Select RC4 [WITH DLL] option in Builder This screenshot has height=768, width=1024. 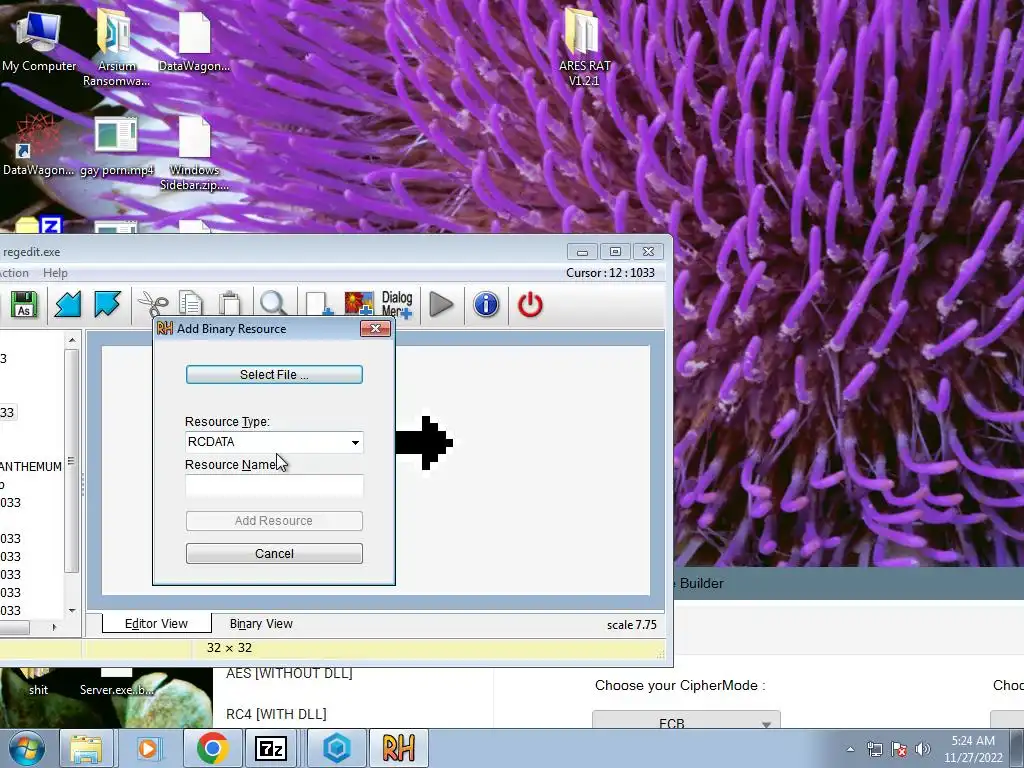pos(276,714)
